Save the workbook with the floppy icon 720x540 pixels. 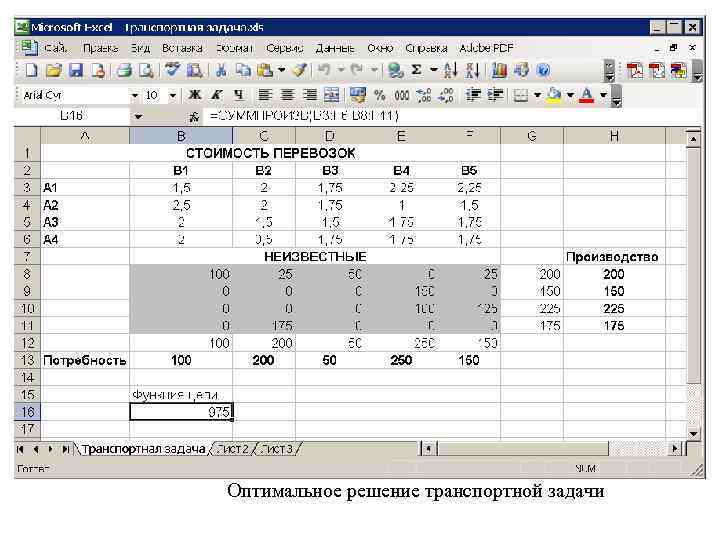(x=76, y=70)
